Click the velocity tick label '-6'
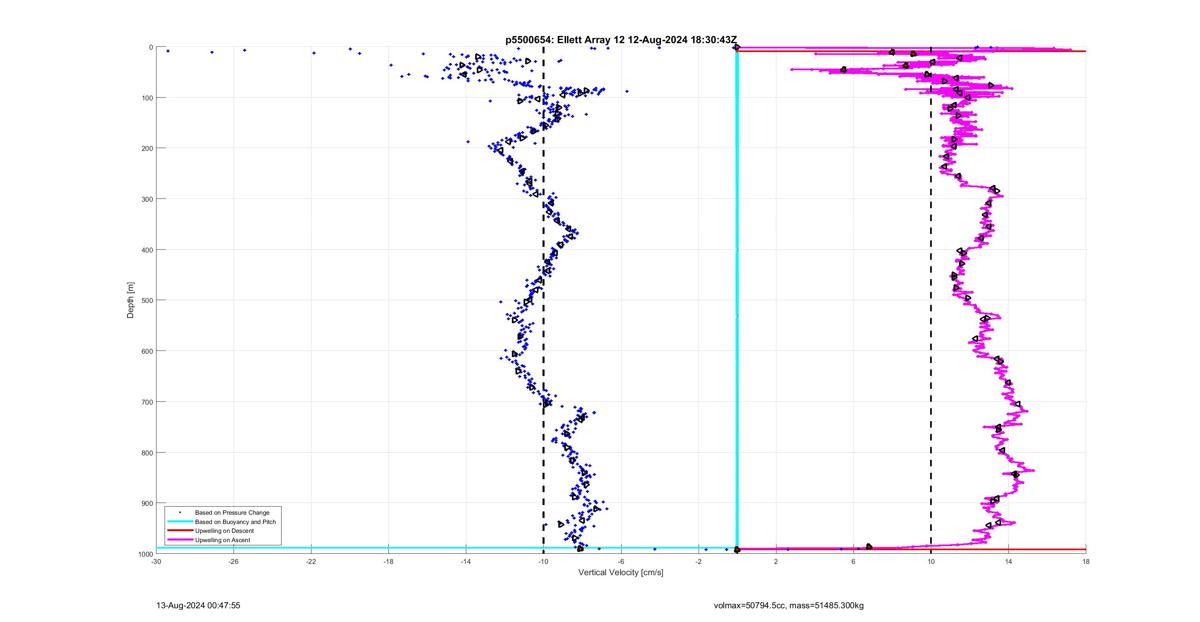1200x622 pixels. coord(621,562)
